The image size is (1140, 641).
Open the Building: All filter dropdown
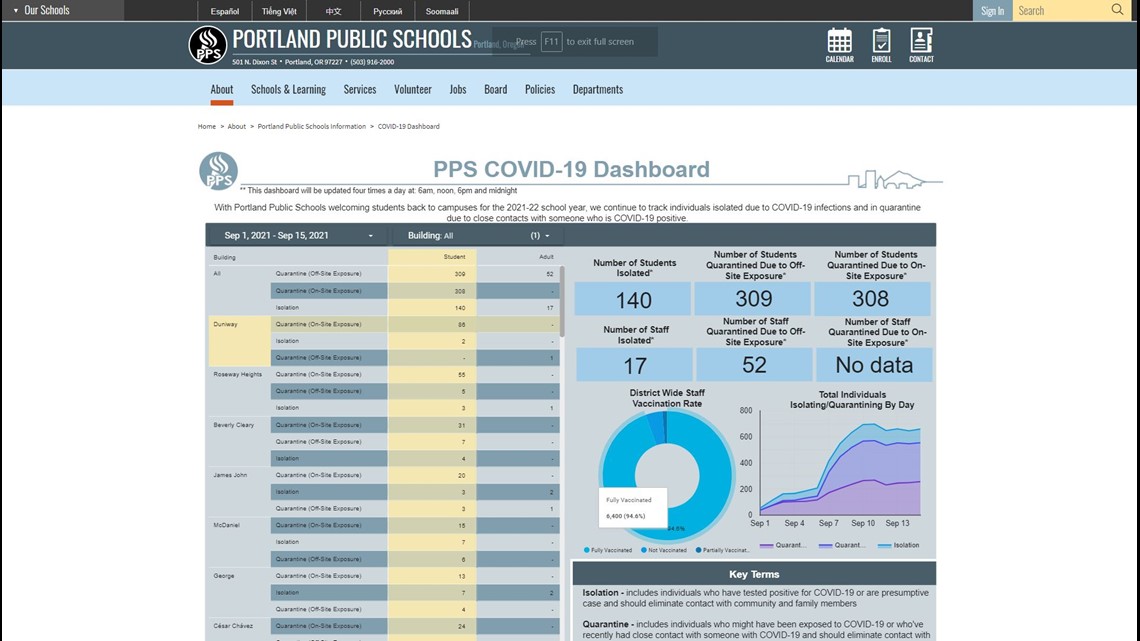coord(478,235)
